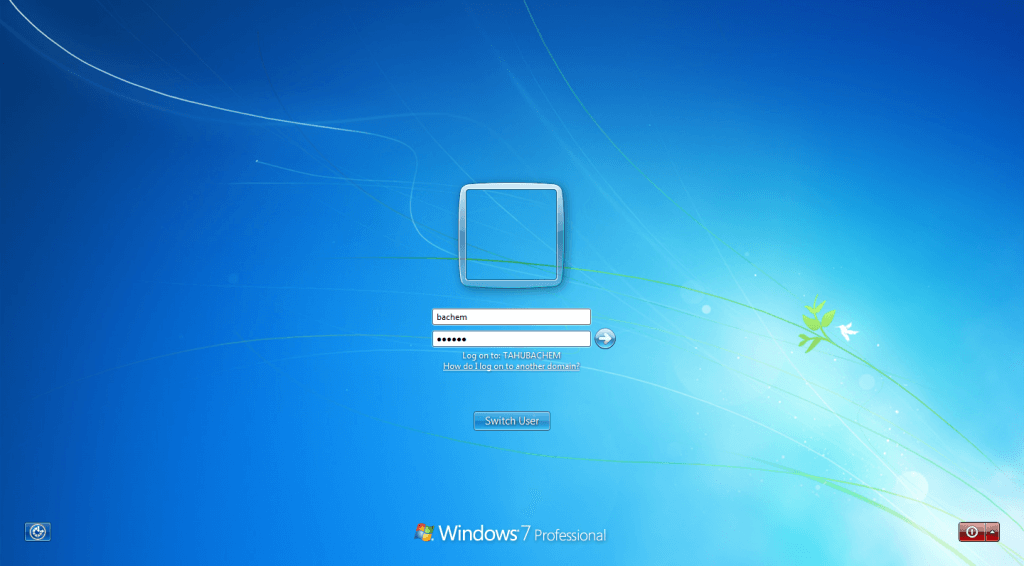Open 'How do I log on to another domain?' link
The image size is (1024, 566).
point(511,366)
